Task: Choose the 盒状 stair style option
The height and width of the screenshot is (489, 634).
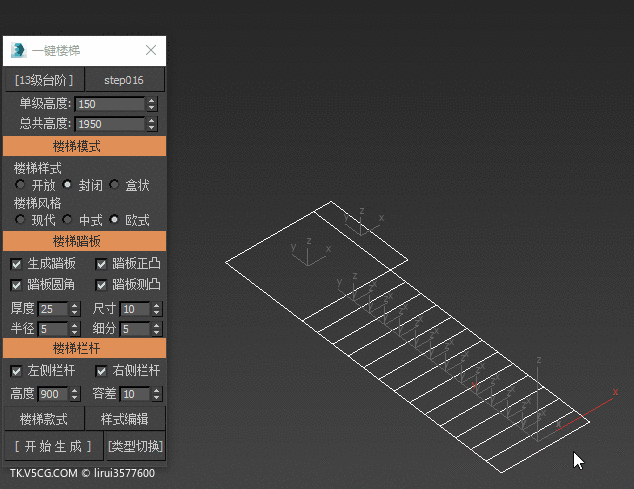Action: point(115,185)
